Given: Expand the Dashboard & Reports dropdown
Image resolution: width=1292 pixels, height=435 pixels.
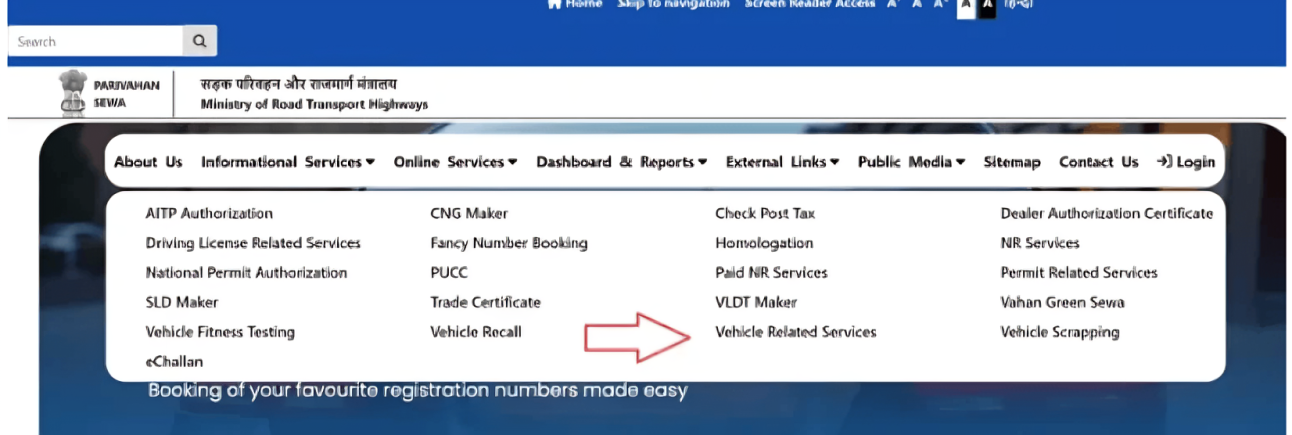Looking at the screenshot, I should pos(622,162).
